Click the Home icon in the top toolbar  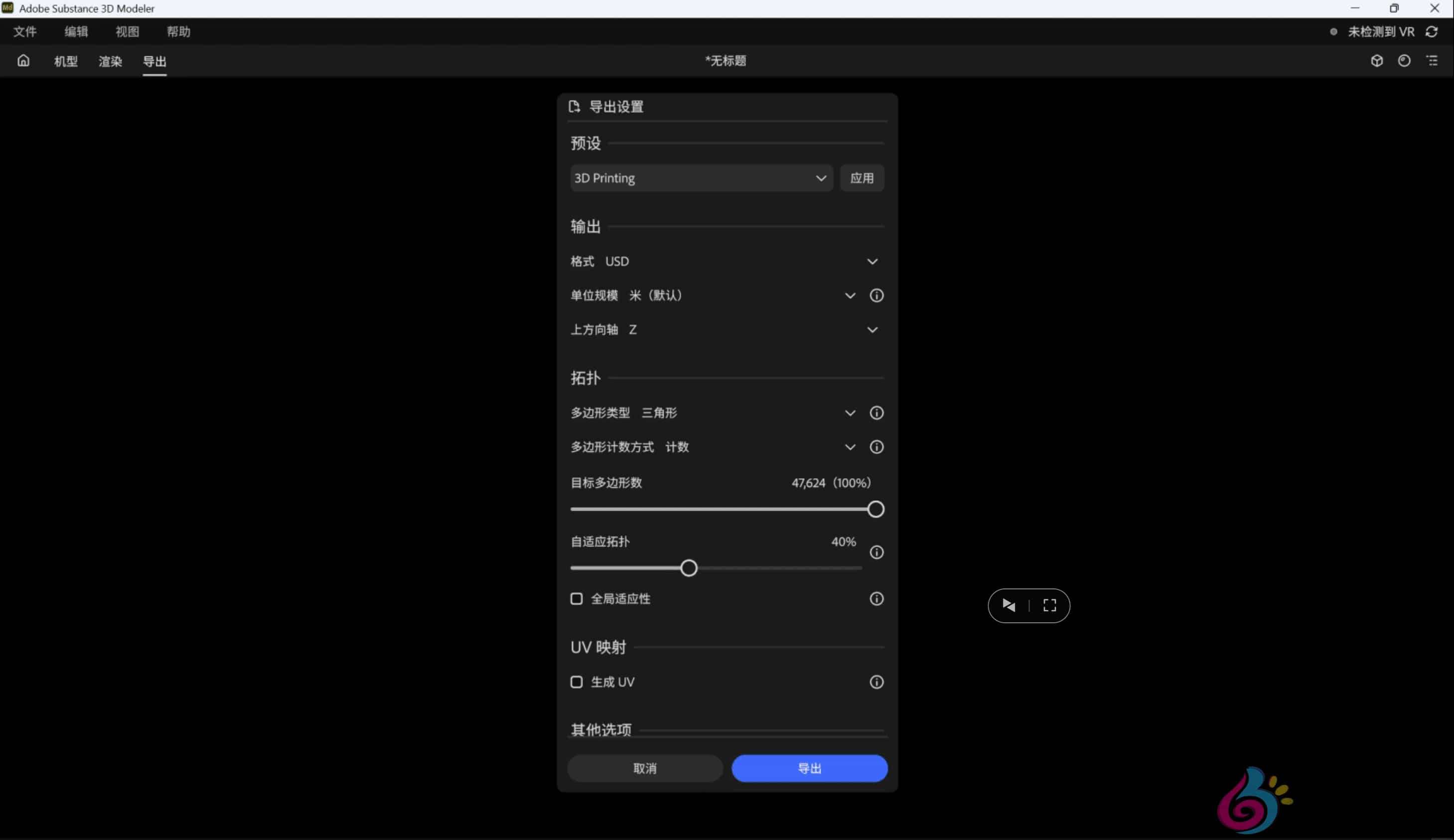[23, 61]
